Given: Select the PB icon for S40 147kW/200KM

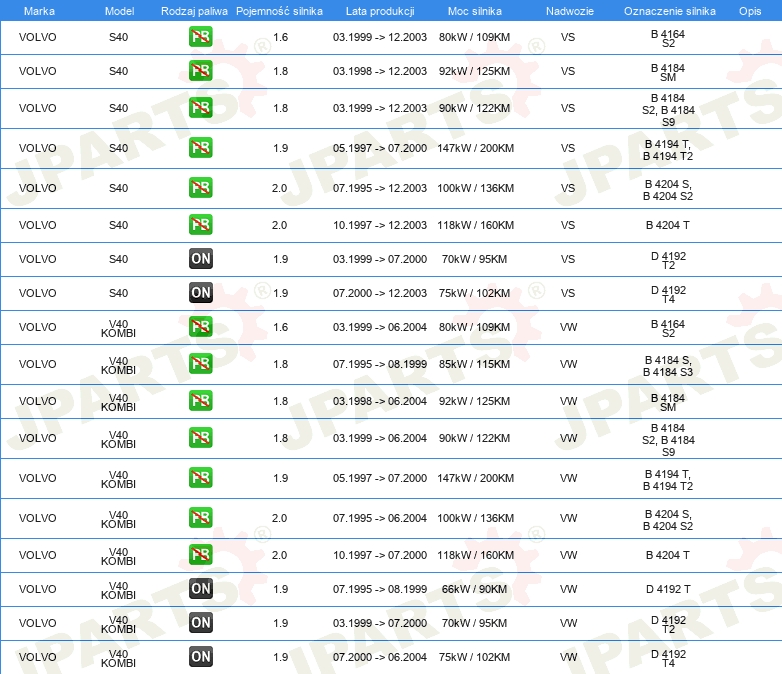Looking at the screenshot, I should (x=200, y=148).
